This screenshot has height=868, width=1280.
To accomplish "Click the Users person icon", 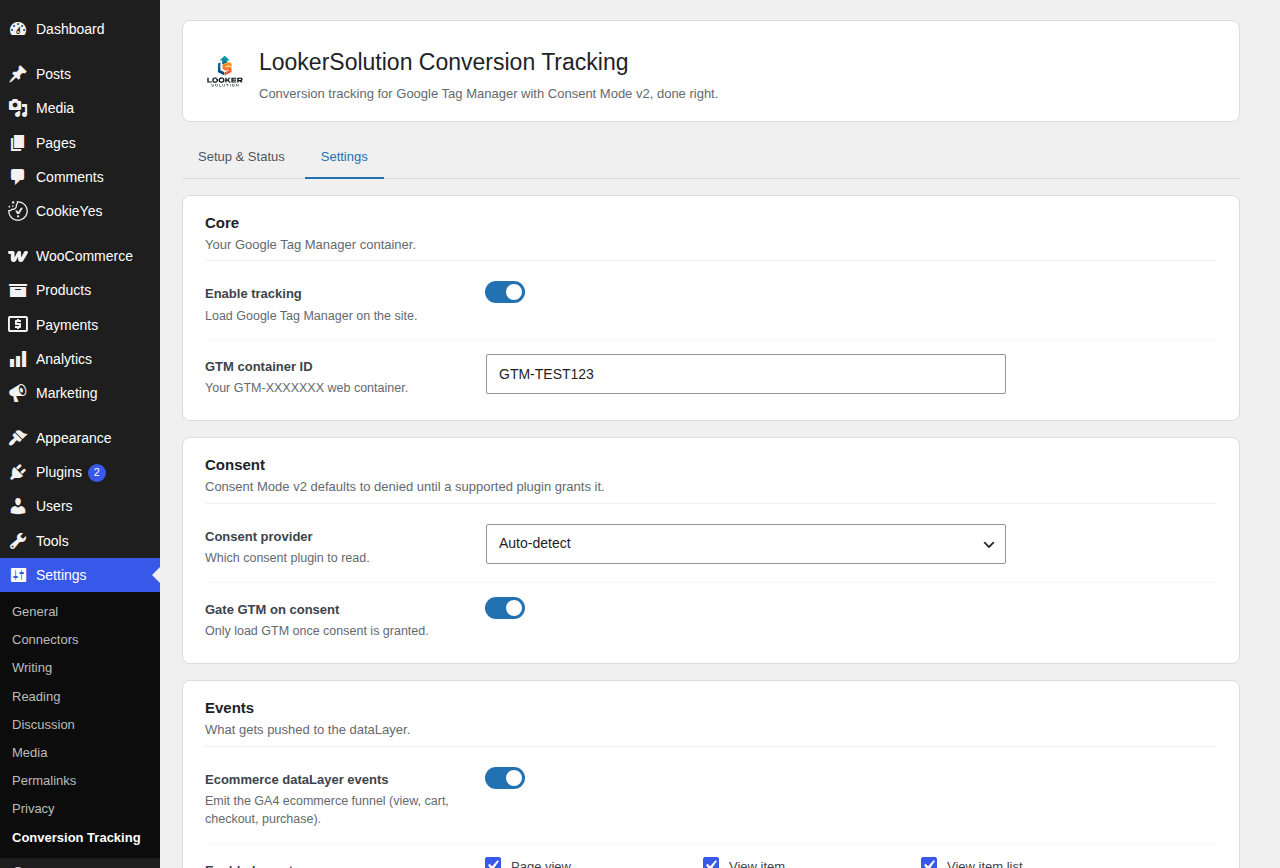I will [x=18, y=506].
